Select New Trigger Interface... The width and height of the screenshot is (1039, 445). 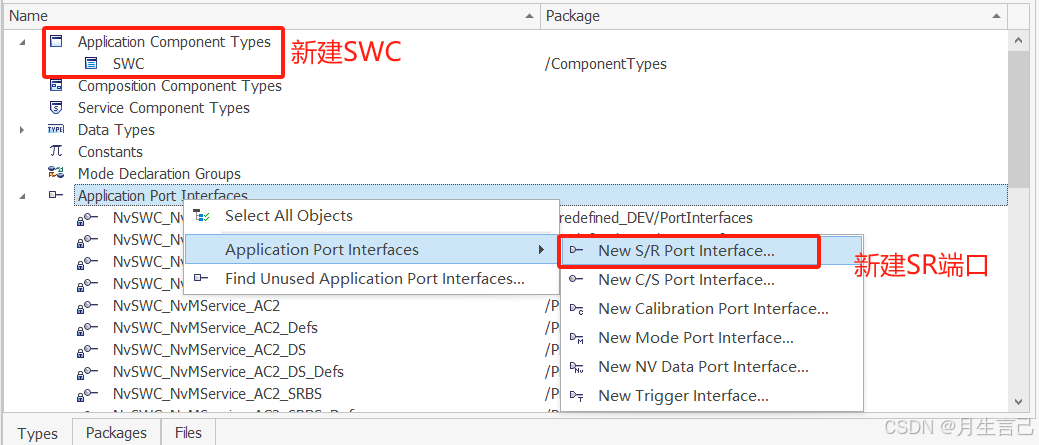(712, 396)
